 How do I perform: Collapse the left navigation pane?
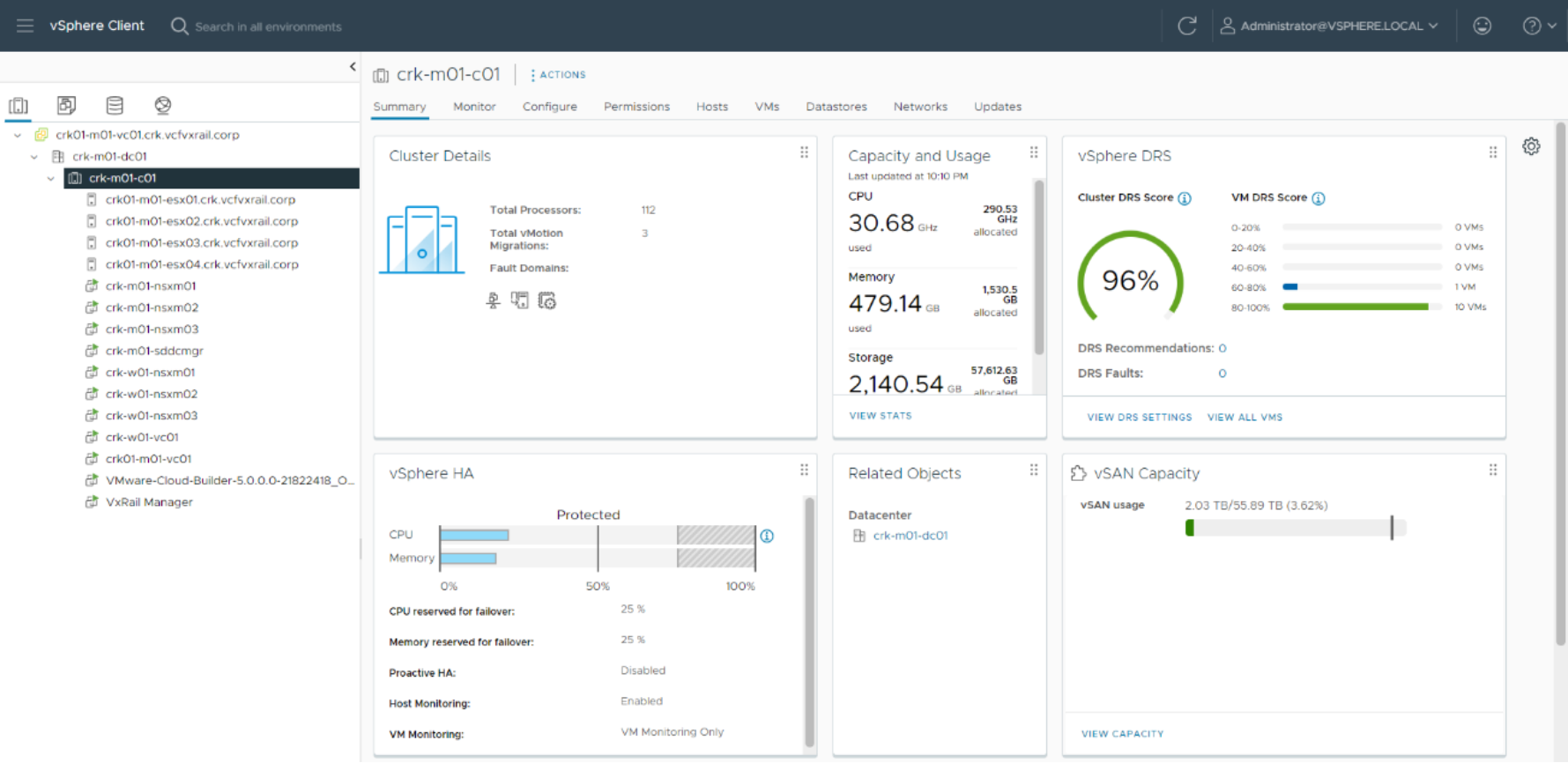tap(353, 66)
